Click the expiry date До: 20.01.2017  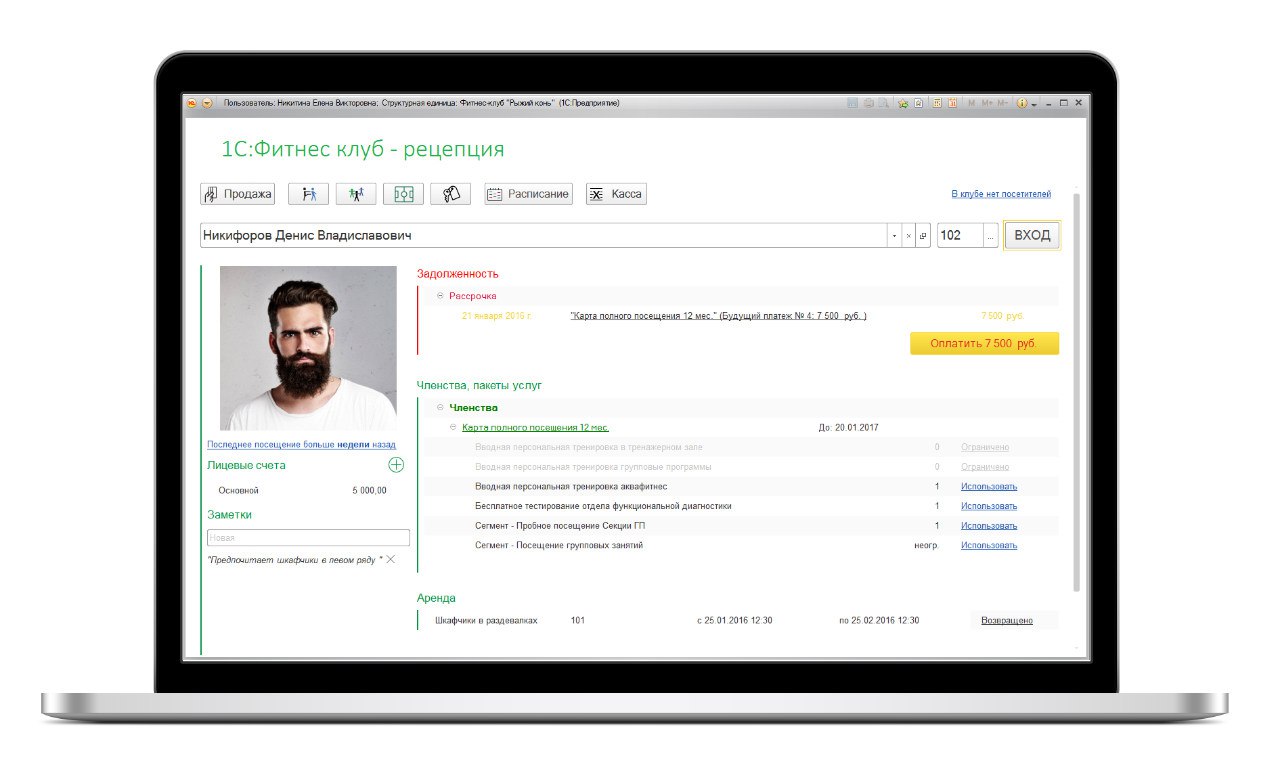(848, 427)
